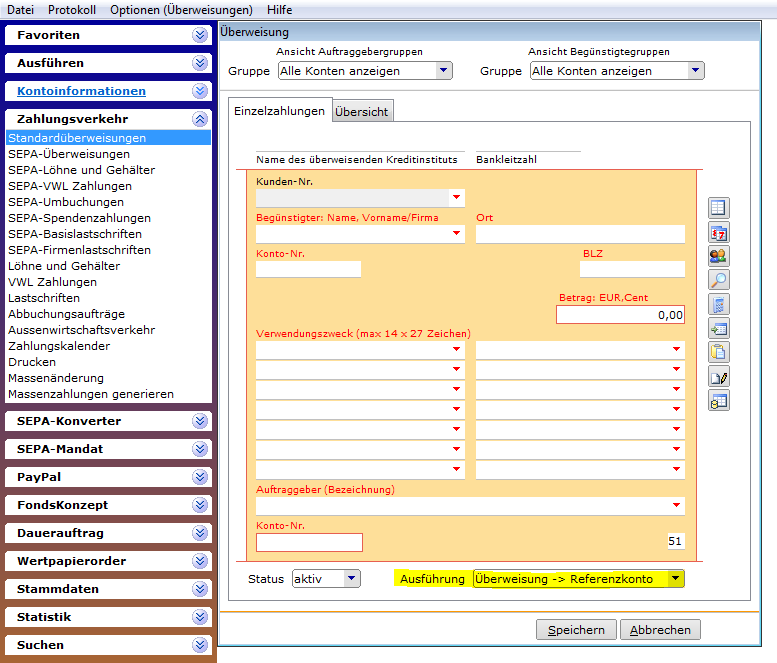The image size is (777, 663).
Task: Expand the Suchen panel chevron
Action: pyautogui.click(x=200, y=645)
